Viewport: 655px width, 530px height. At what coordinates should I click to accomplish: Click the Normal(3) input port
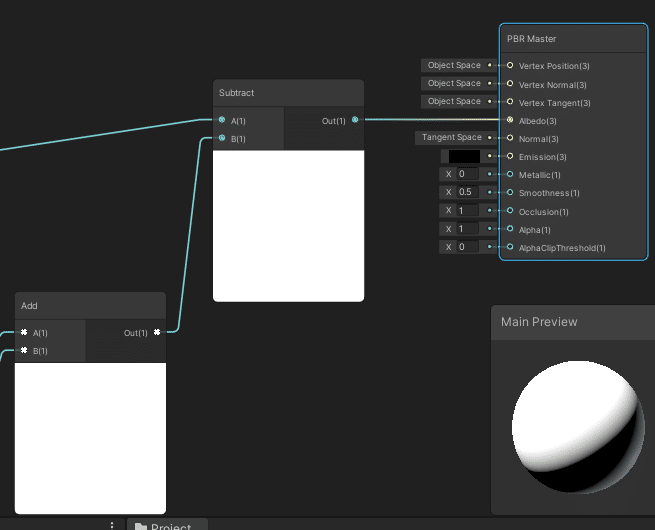click(x=510, y=138)
